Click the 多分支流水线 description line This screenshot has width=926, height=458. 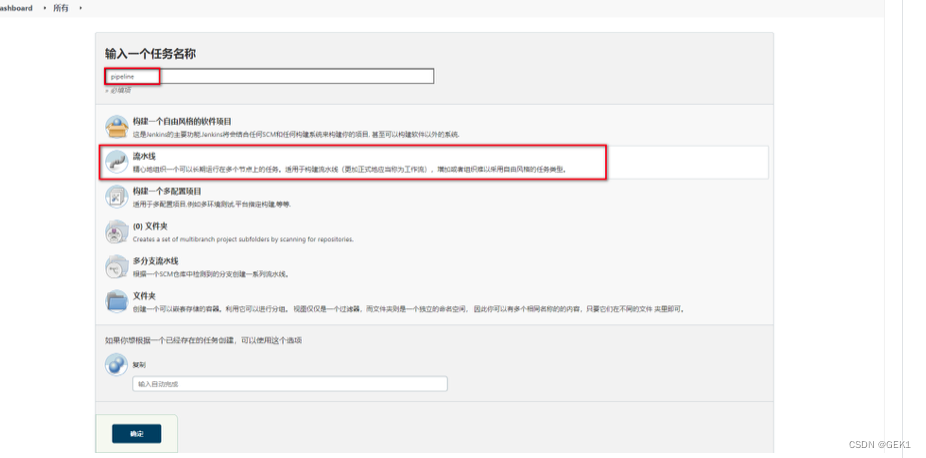click(x=211, y=274)
